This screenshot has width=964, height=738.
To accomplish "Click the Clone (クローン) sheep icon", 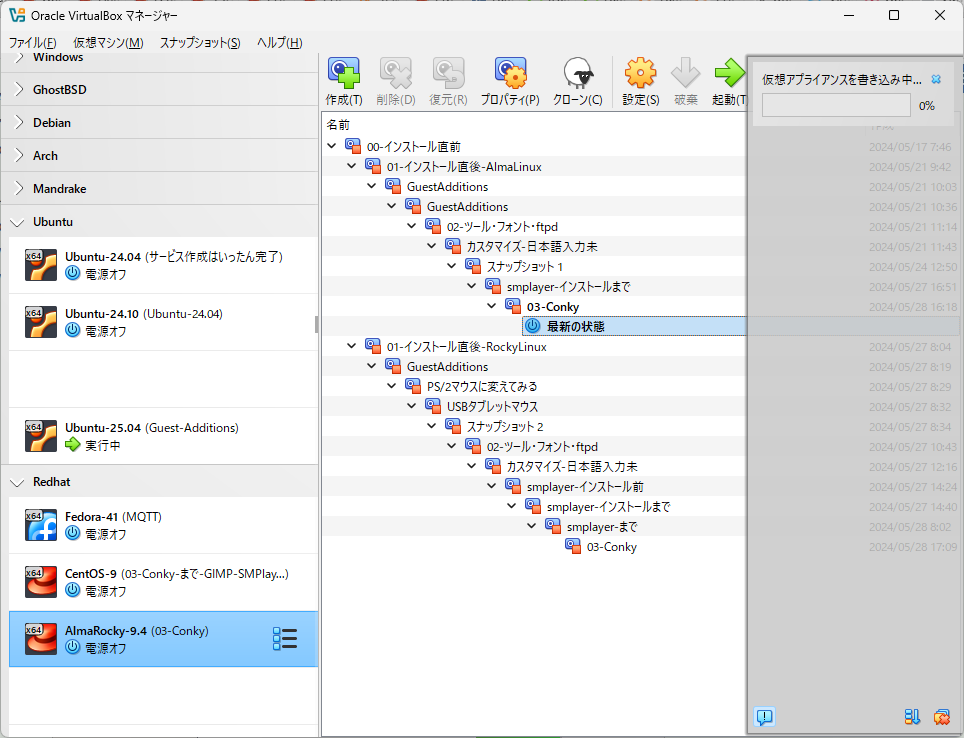I will pyautogui.click(x=577, y=73).
